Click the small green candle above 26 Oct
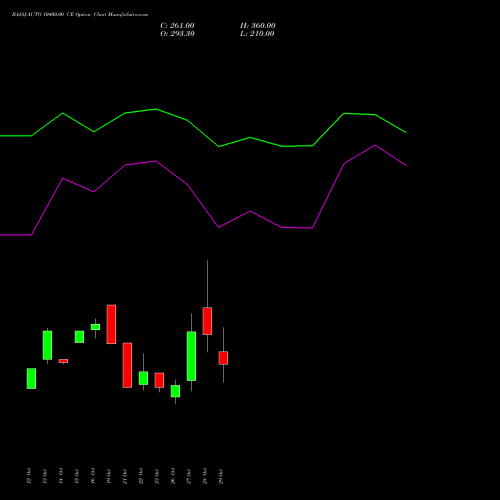Image resolution: width=500 pixels, height=500 pixels. coord(175,391)
